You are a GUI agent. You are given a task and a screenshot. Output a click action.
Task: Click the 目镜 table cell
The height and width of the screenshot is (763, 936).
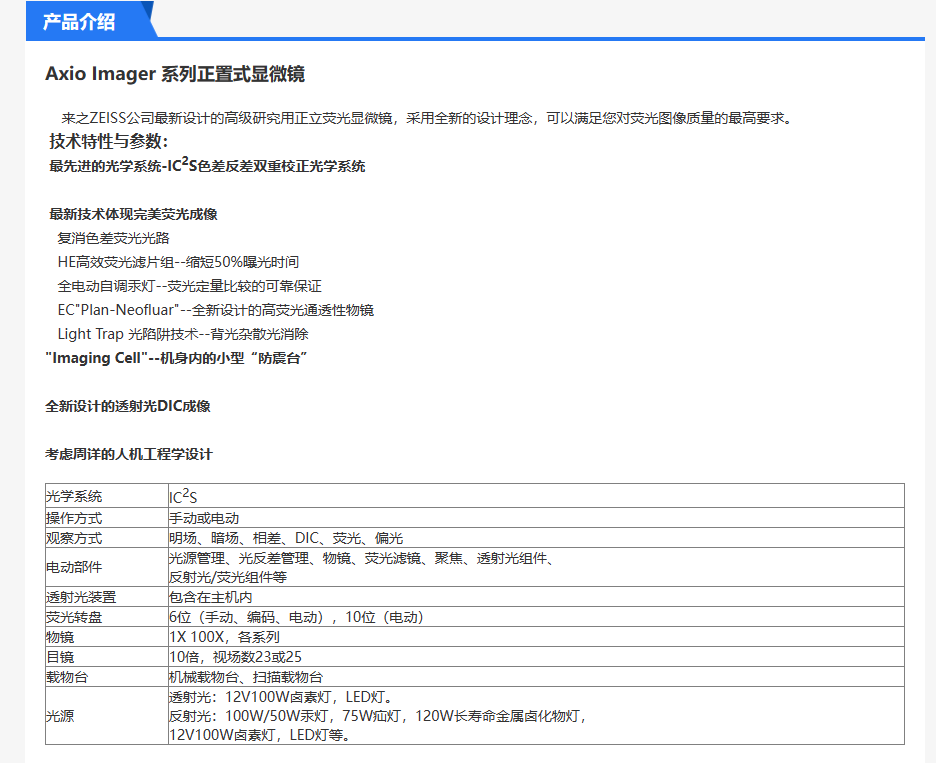107,657
